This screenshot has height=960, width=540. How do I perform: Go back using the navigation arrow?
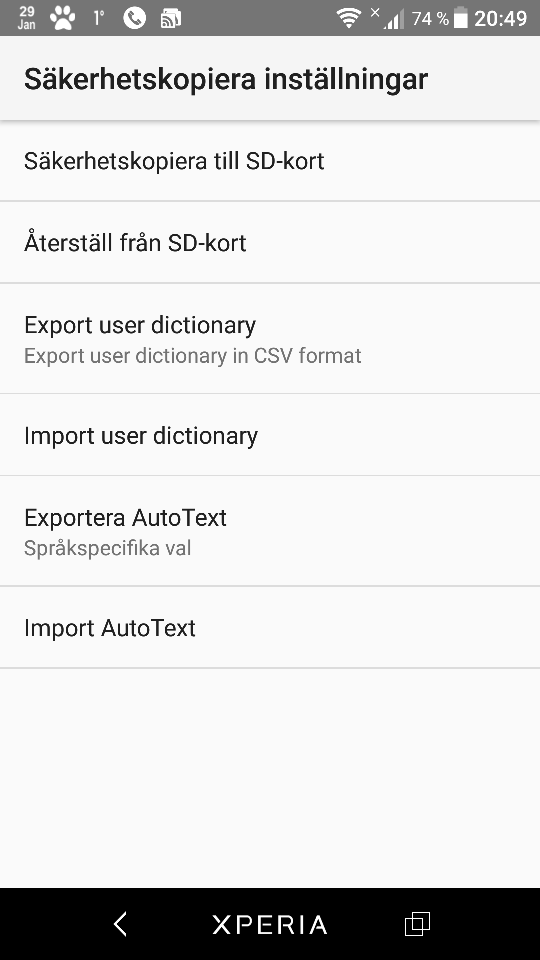121,924
